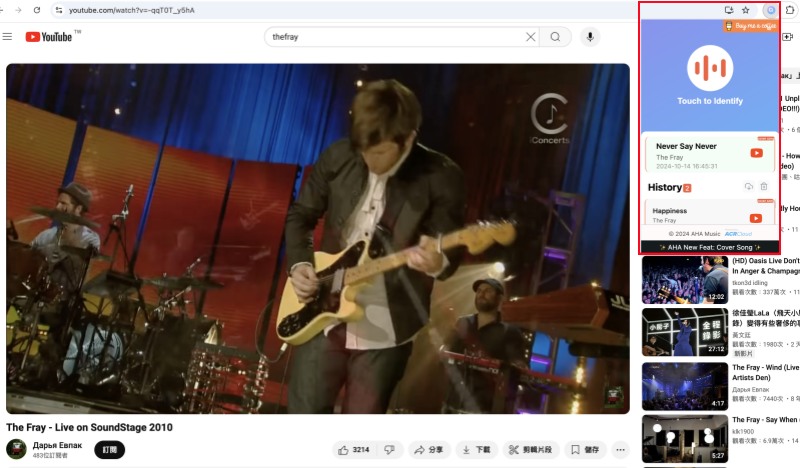Viewport: 800px width, 468px height.
Task: Subscribe to the channel with 訂閱 button
Action: click(x=110, y=450)
